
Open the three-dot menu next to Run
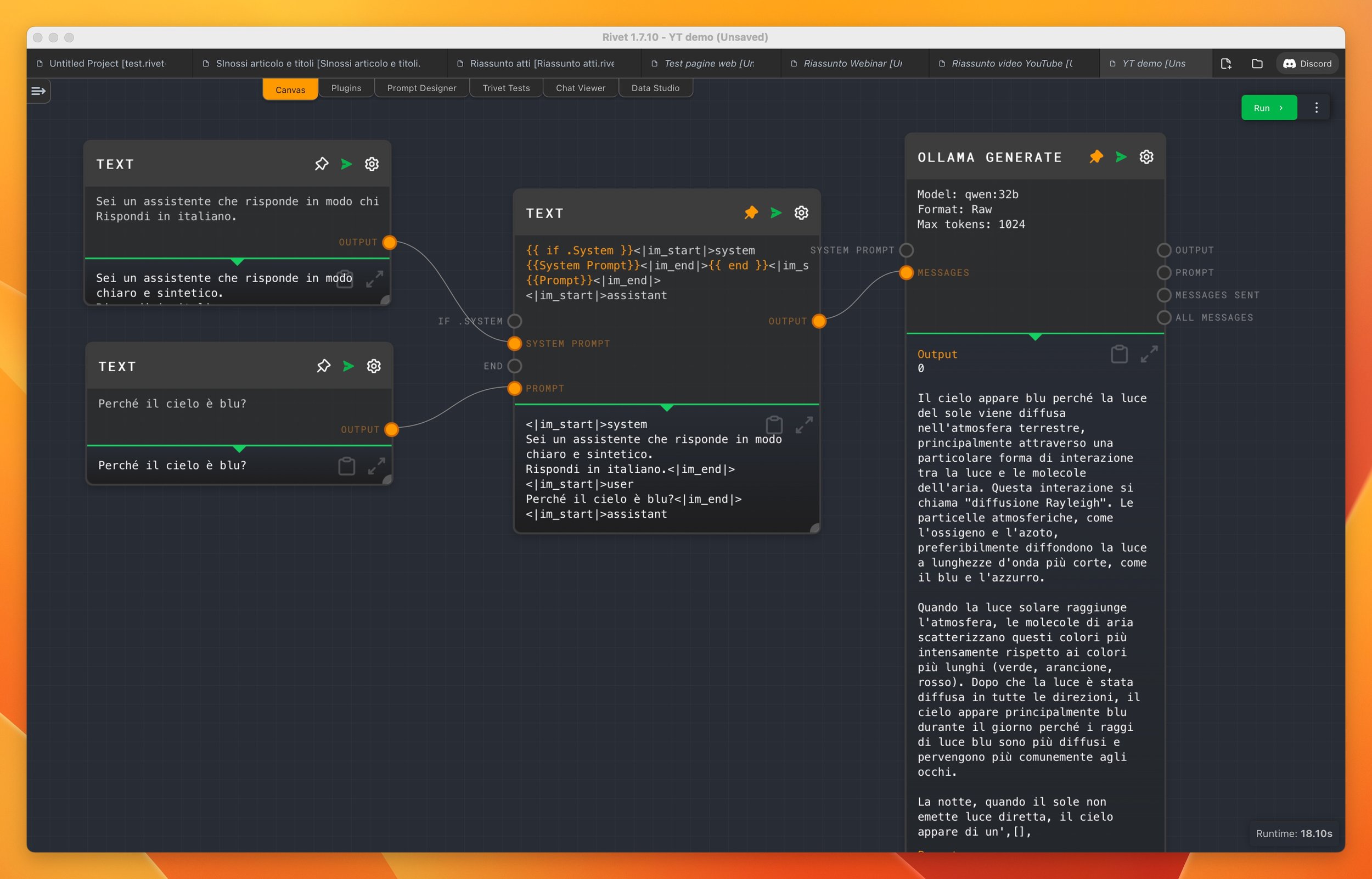pyautogui.click(x=1317, y=108)
